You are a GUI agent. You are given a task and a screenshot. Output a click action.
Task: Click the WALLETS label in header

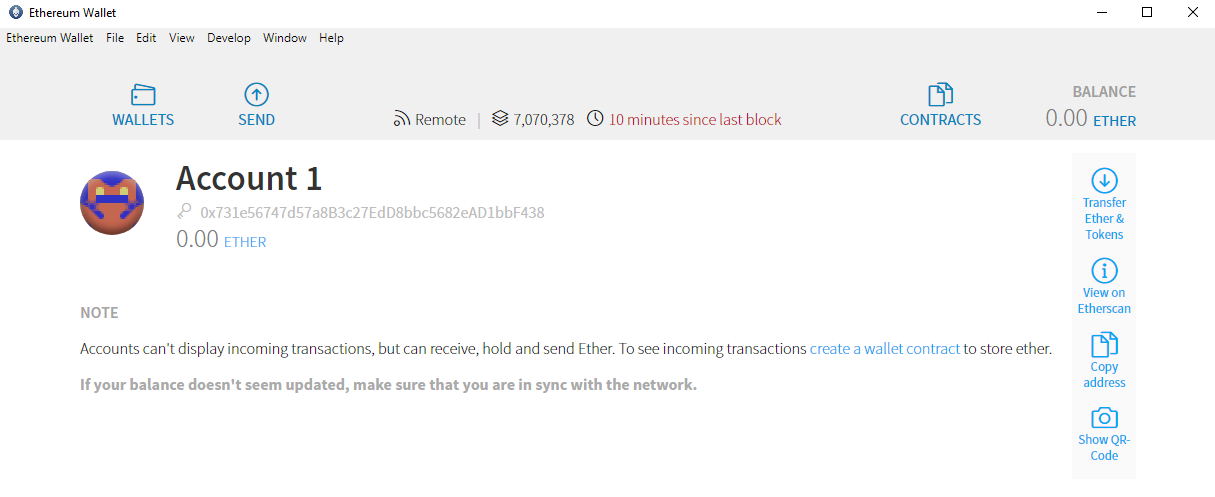click(143, 120)
